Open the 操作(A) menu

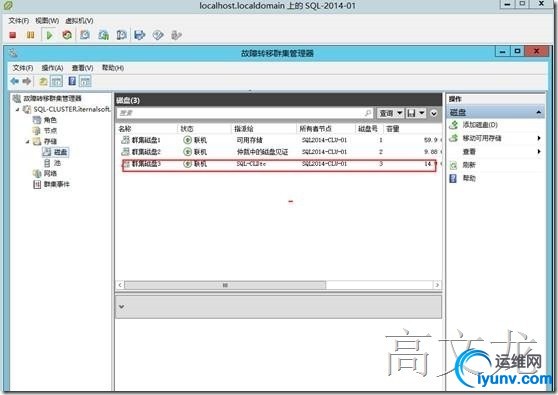click(x=52, y=68)
